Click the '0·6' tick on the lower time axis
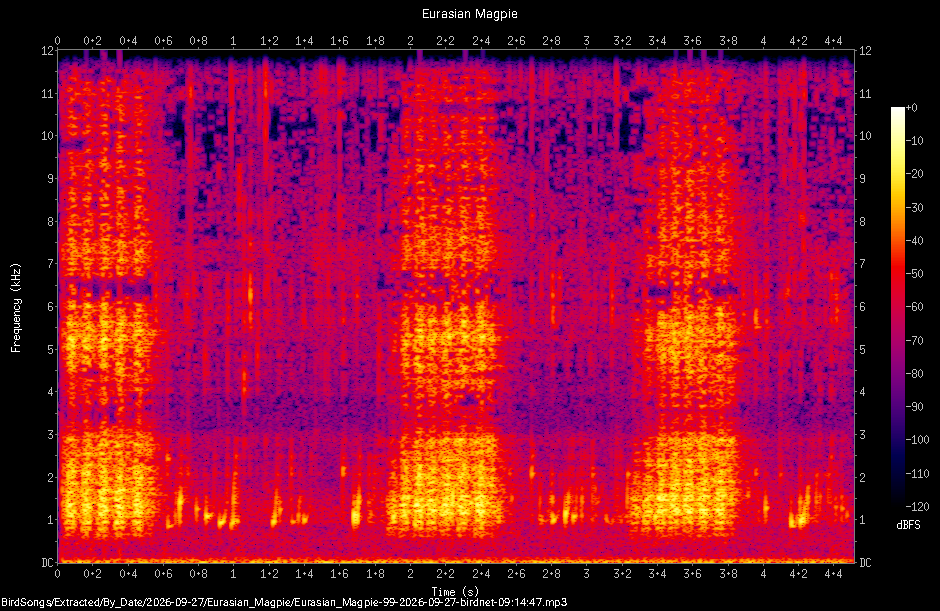This screenshot has width=940, height=611. point(163,574)
